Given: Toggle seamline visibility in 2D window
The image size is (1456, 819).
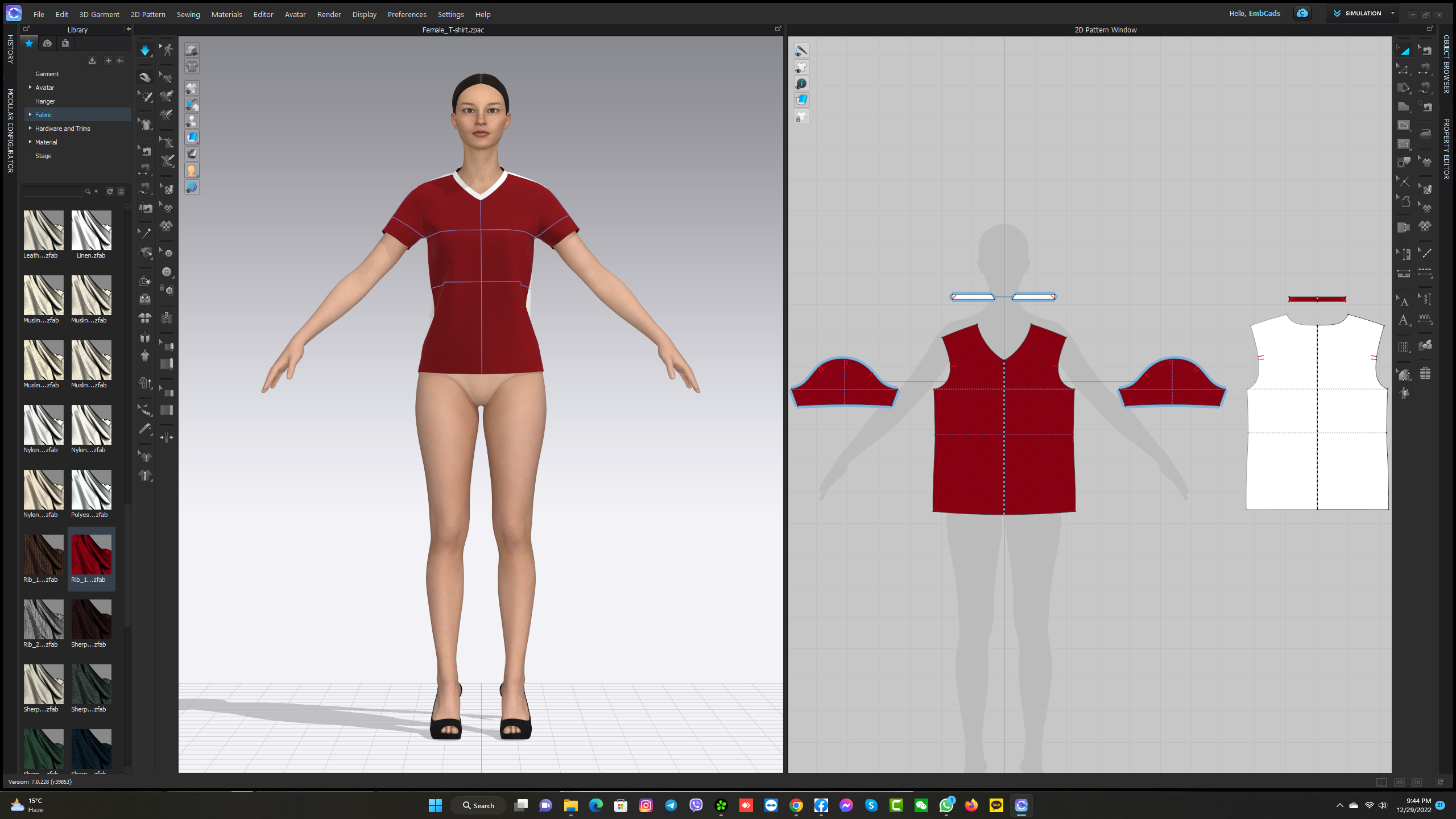Looking at the screenshot, I should [801, 51].
